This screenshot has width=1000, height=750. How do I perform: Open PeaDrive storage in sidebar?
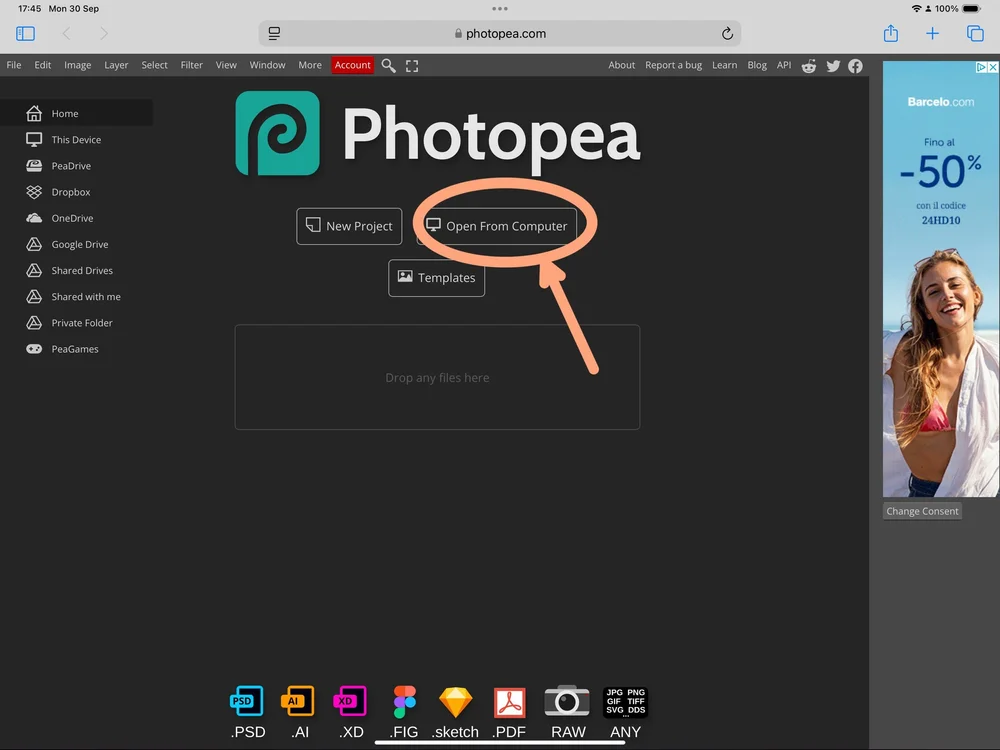click(x=77, y=165)
